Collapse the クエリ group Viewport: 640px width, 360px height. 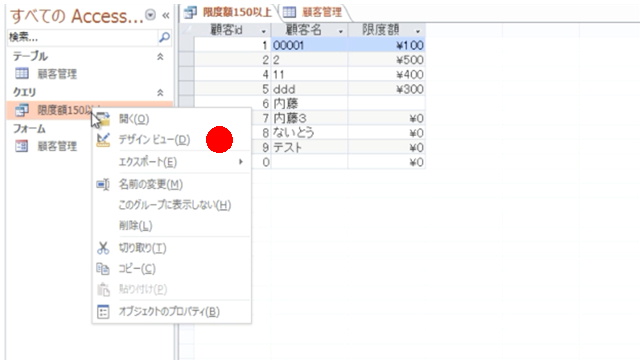click(160, 93)
